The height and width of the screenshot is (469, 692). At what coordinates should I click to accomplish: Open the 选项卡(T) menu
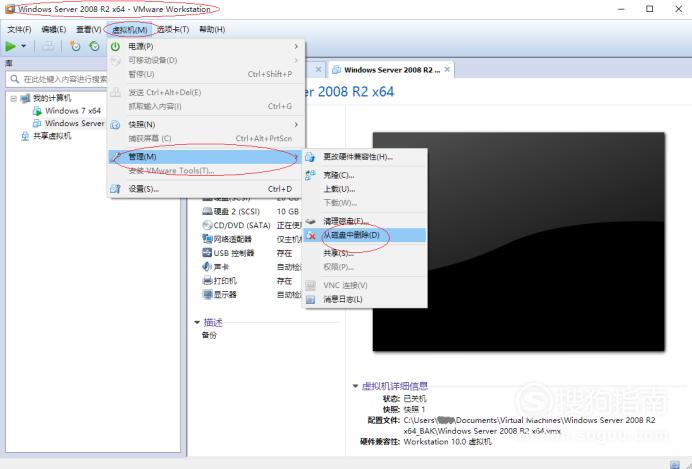(173, 30)
